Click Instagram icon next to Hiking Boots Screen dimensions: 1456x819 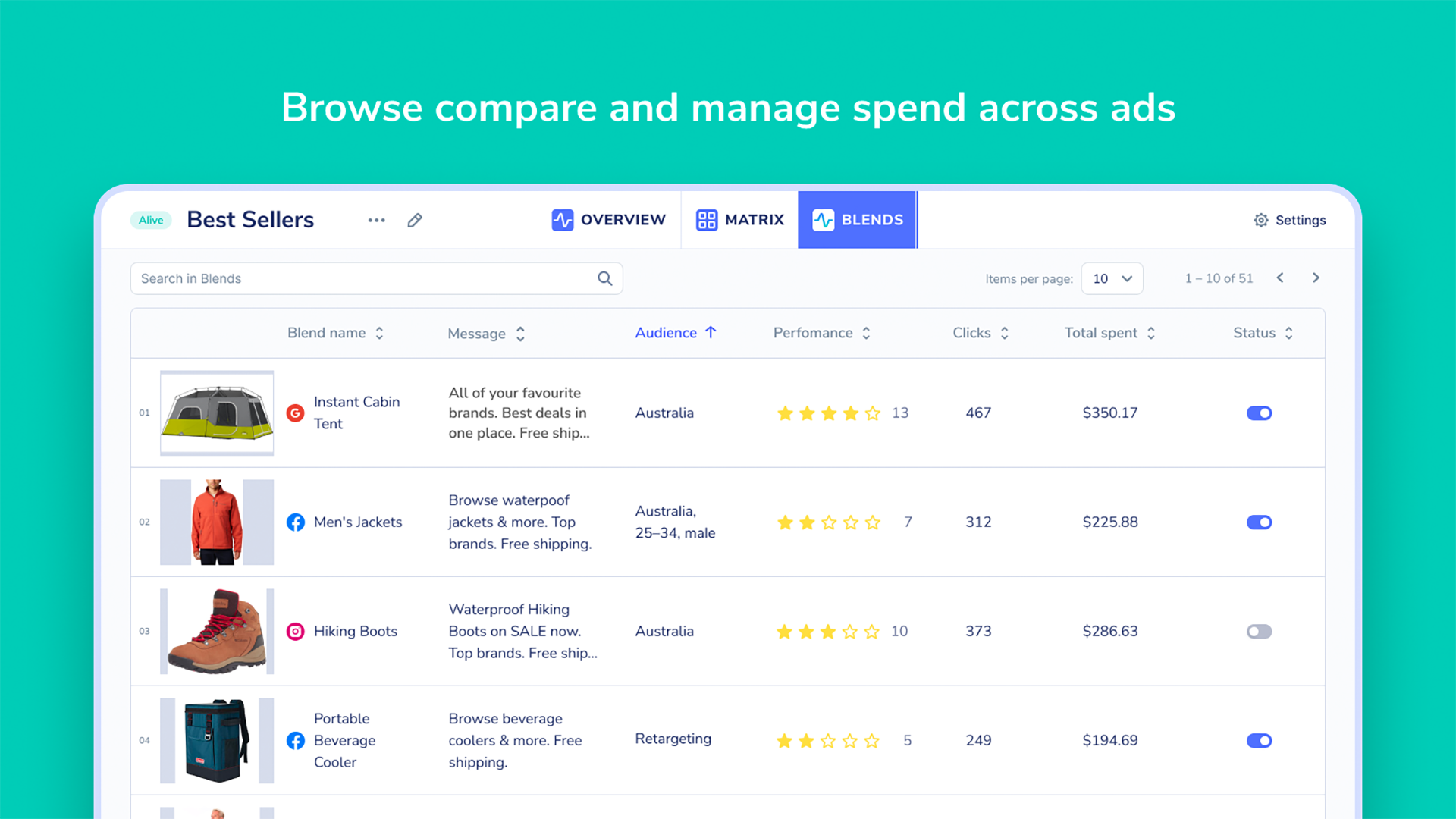295,631
